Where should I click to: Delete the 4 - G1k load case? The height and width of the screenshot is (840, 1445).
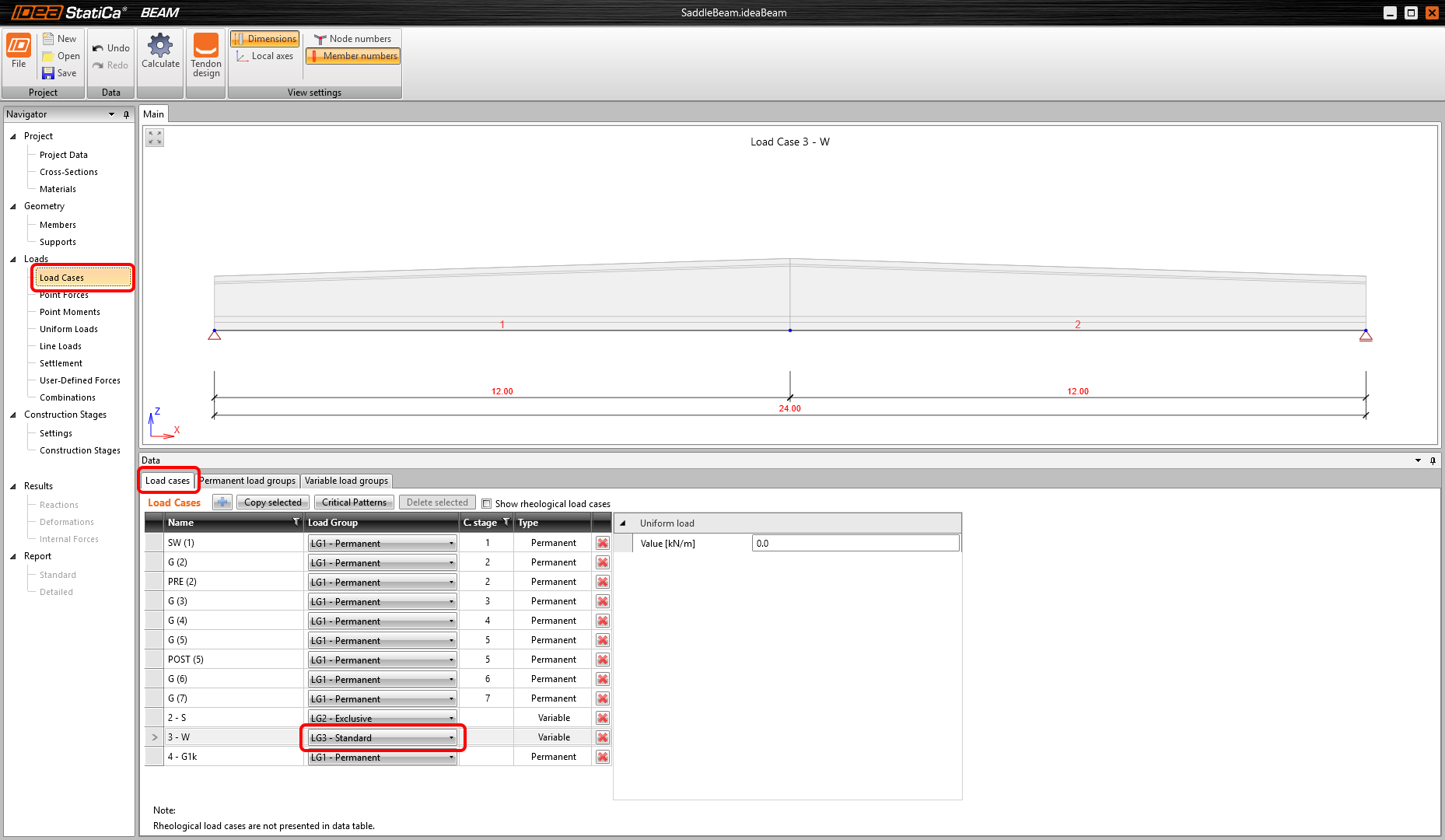603,757
